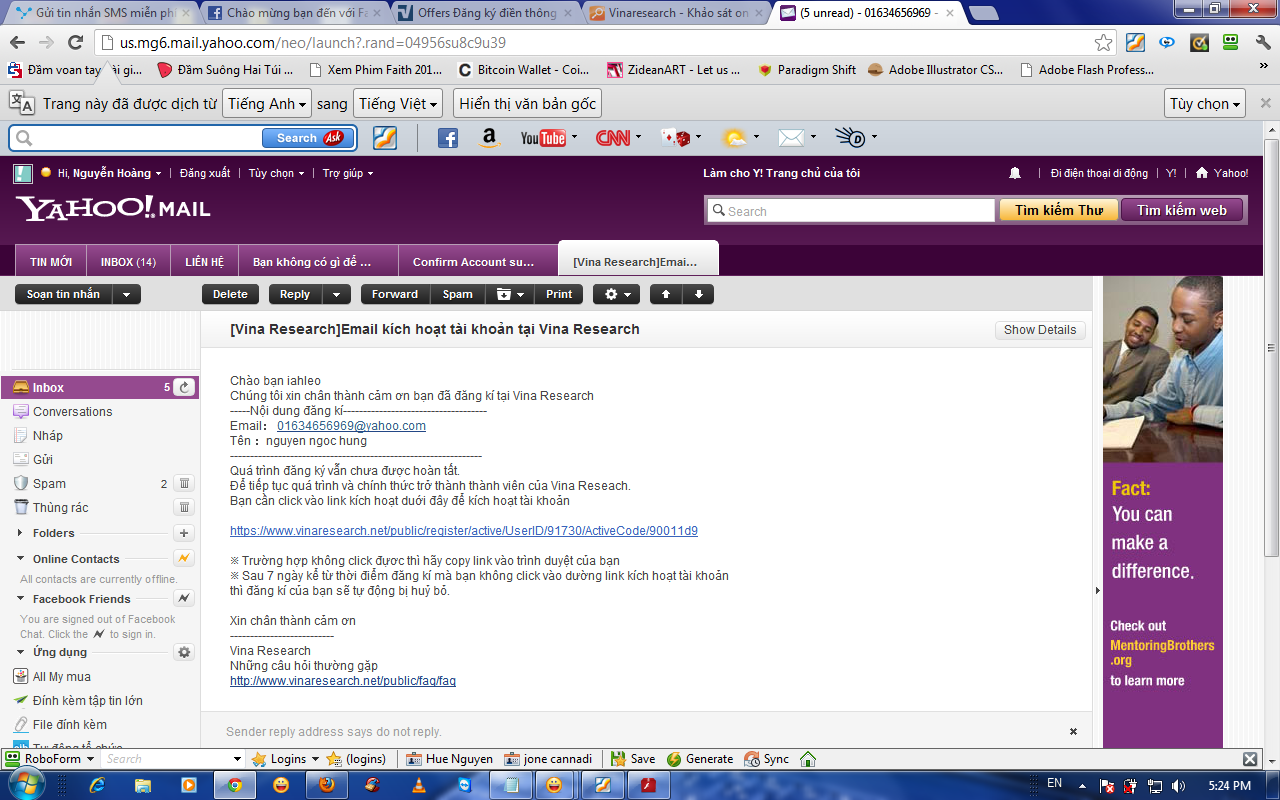Open Amazon from the Ask toolbar
This screenshot has height=800, width=1280.
488,138
